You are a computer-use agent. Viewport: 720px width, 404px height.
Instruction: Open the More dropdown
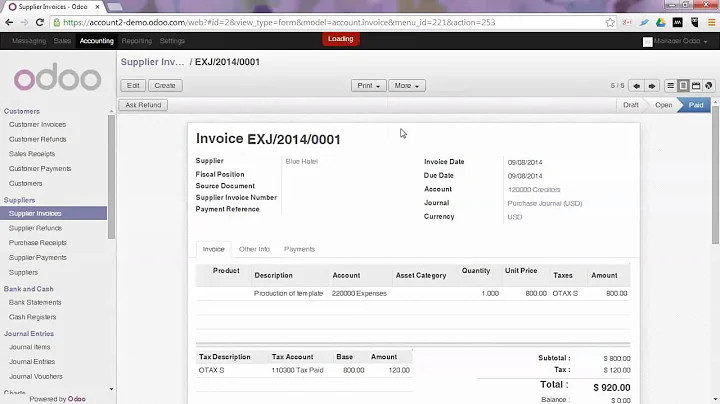(407, 86)
